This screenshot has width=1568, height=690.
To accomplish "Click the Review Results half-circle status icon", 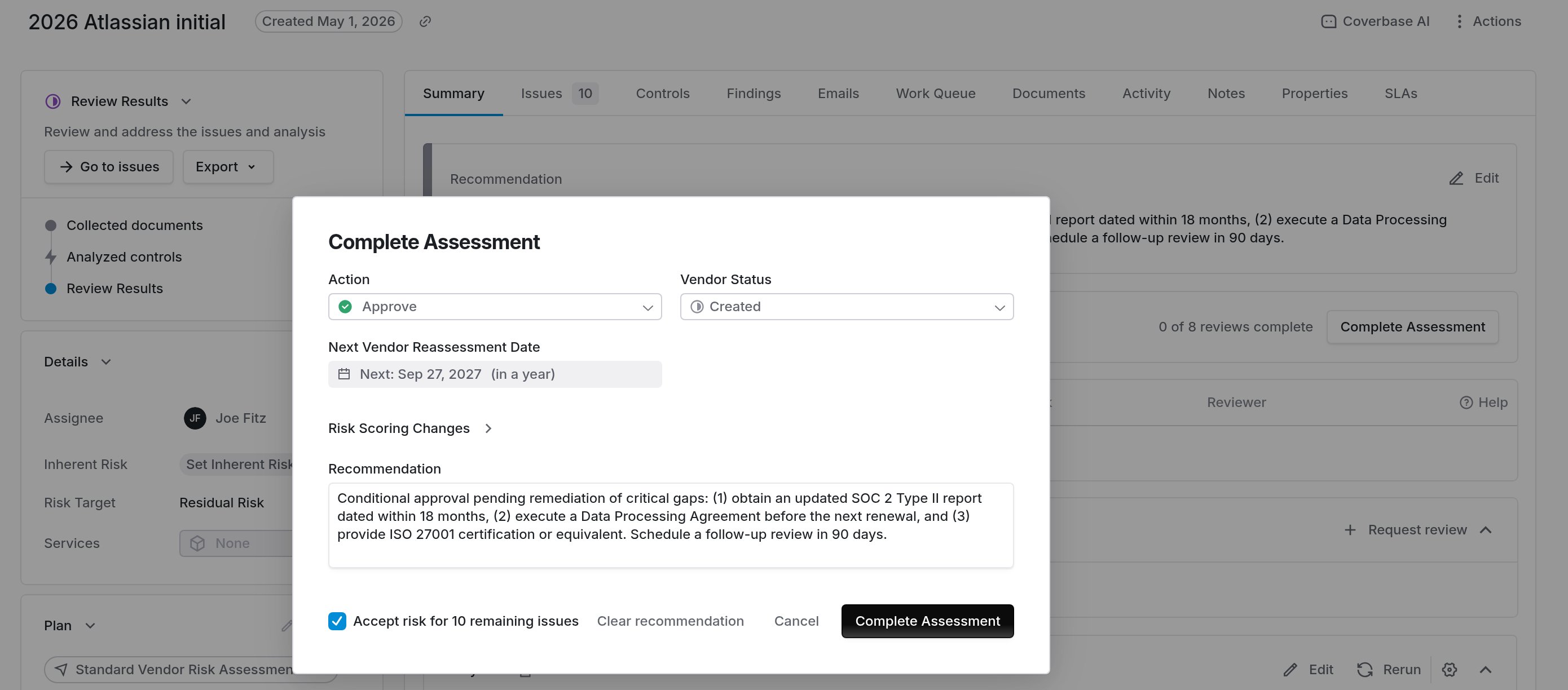I will click(53, 101).
